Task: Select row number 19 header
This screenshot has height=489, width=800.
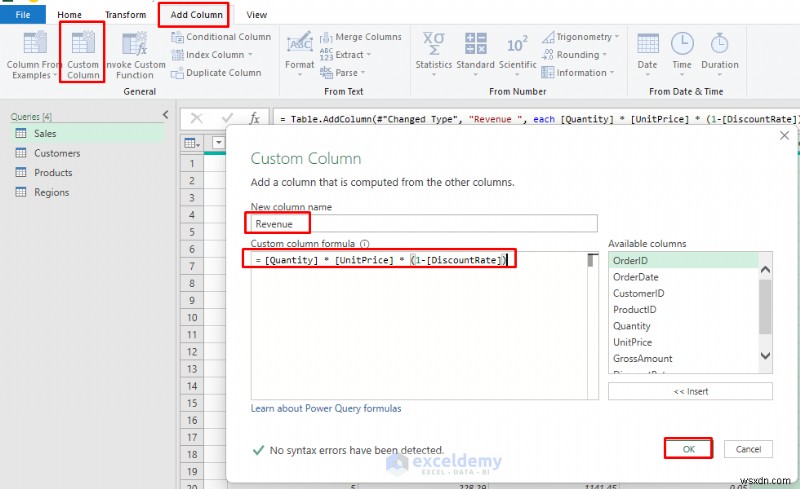Action: click(192, 472)
